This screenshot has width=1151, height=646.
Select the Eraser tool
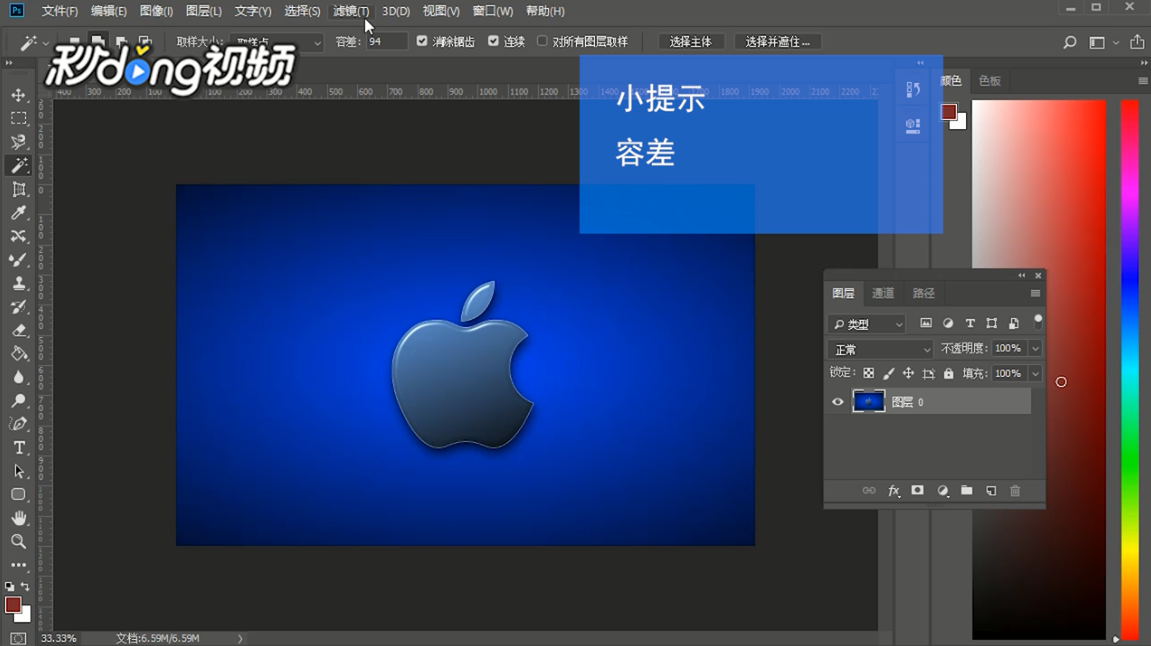tap(19, 330)
